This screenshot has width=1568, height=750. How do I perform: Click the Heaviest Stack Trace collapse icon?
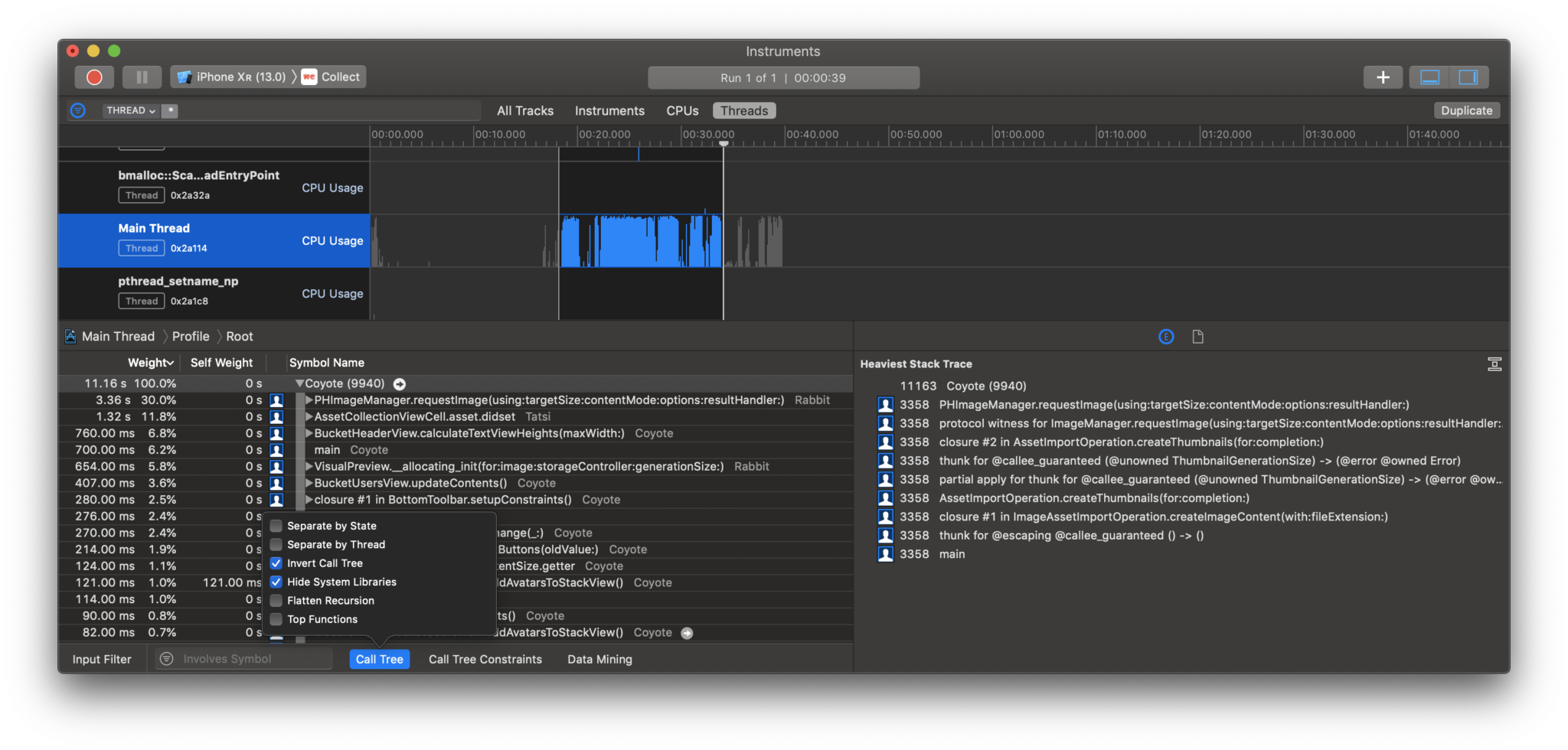(1494, 364)
